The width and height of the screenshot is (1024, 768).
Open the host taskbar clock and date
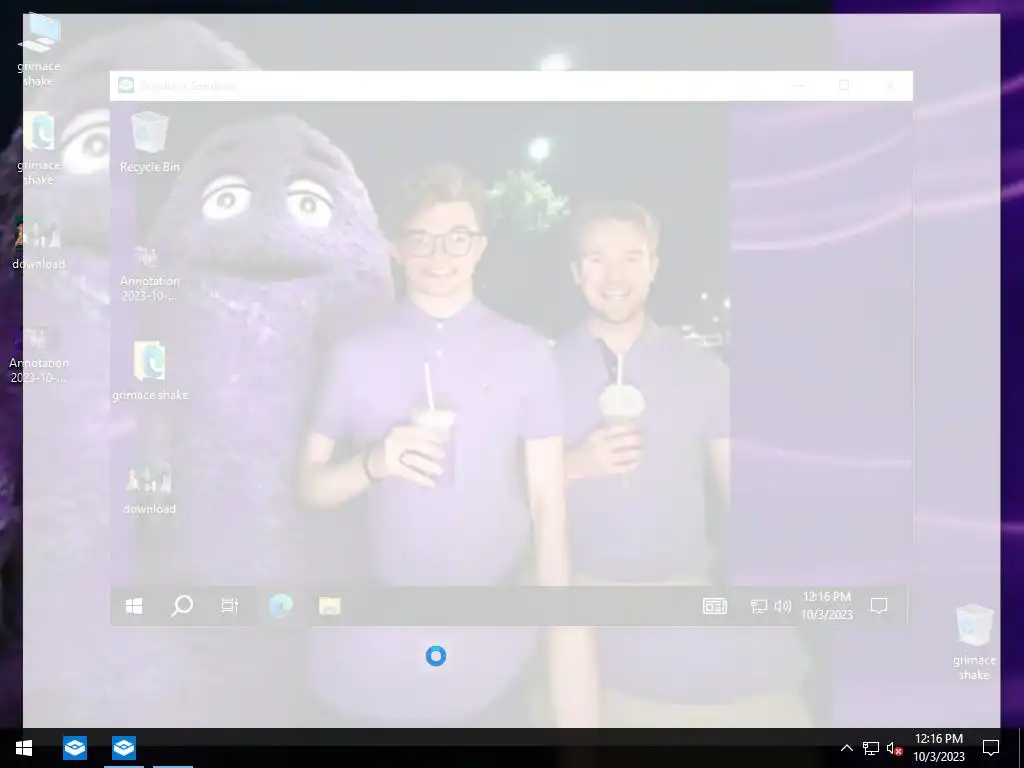pos(938,748)
